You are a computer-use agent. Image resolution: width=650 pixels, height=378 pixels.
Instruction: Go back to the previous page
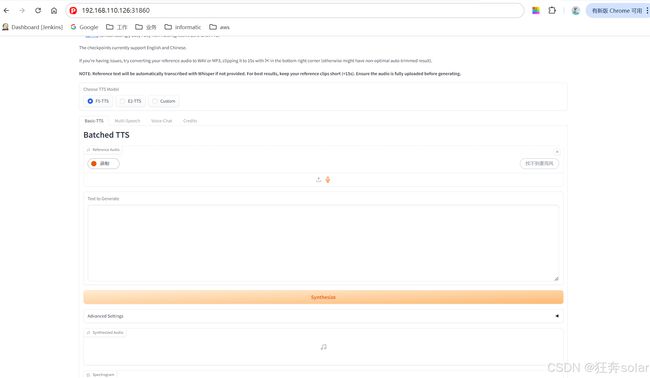tap(6, 10)
